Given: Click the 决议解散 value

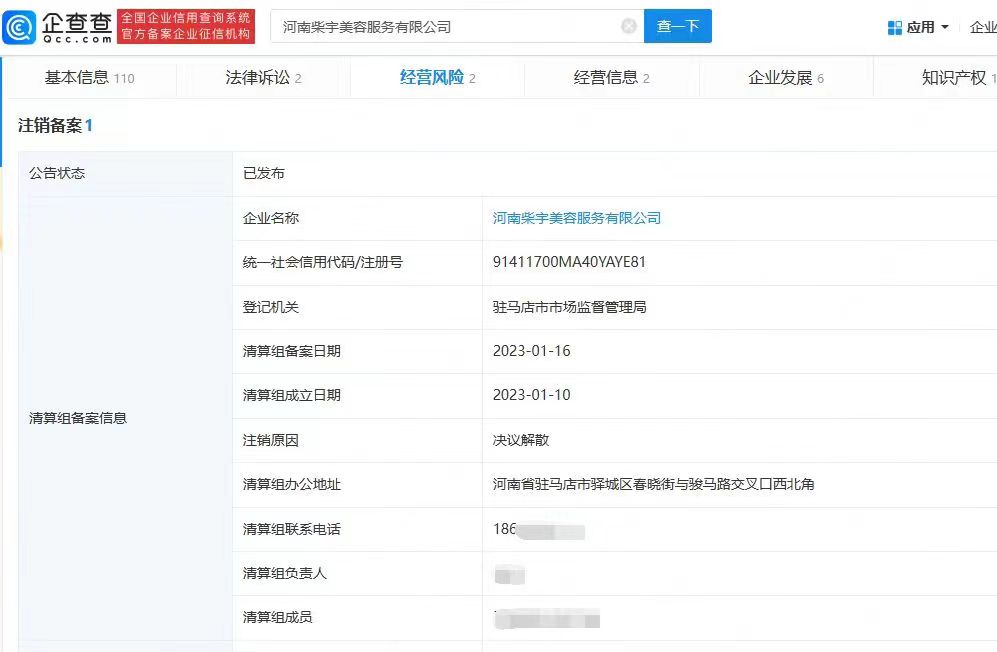Looking at the screenshot, I should (521, 440).
